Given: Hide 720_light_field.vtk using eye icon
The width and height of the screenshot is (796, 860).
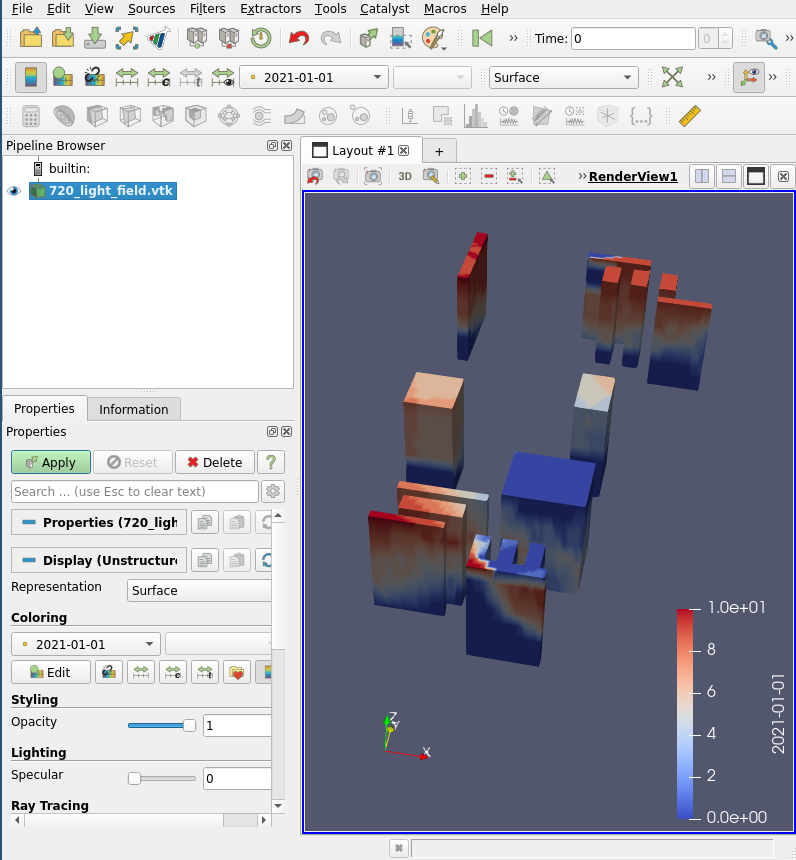Looking at the screenshot, I should click(x=14, y=190).
